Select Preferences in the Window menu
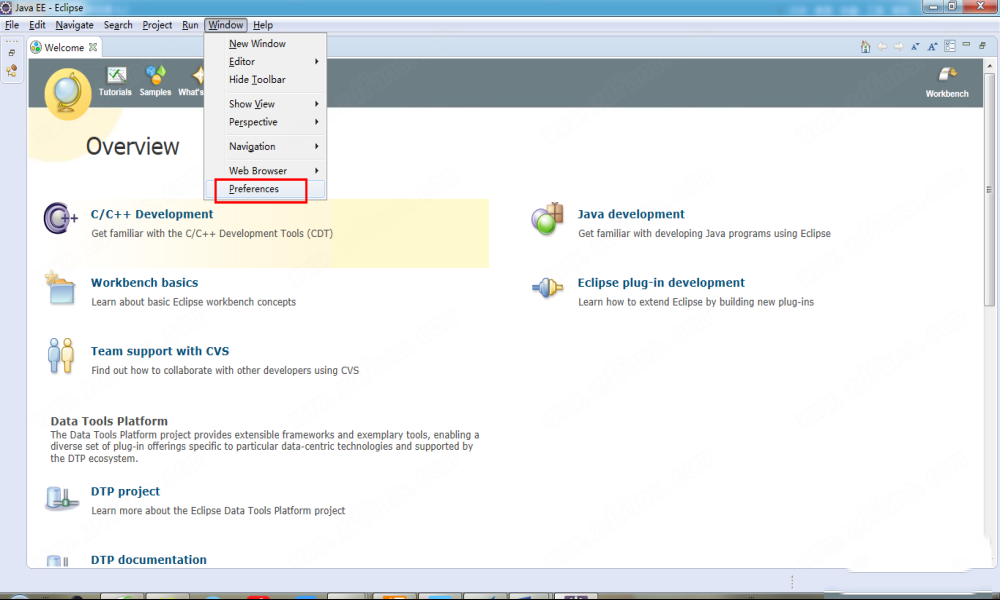This screenshot has width=1000, height=600. pyautogui.click(x=254, y=189)
